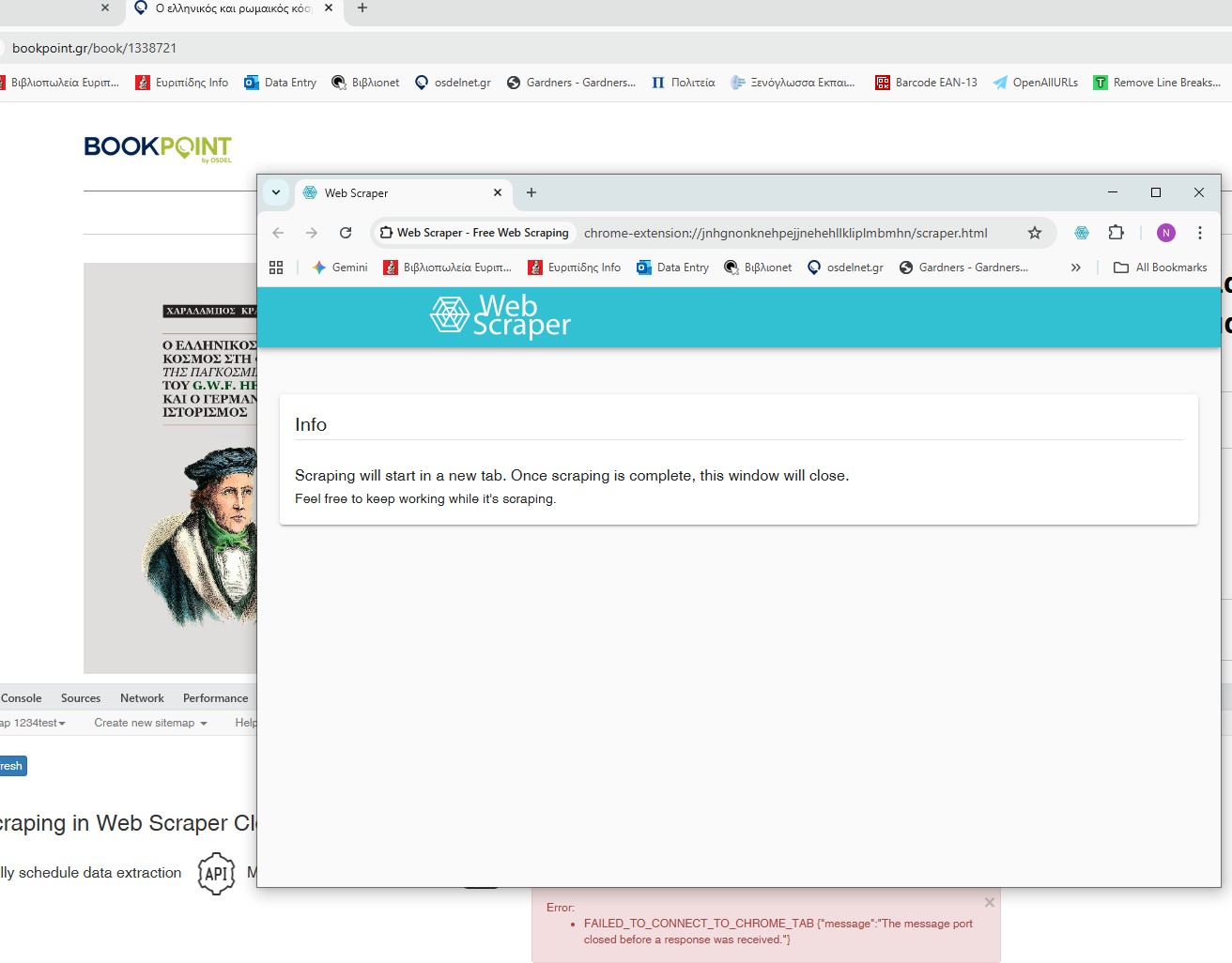Click the BOOKPOINT logo link
This screenshot has height=963, width=1232.
158,147
